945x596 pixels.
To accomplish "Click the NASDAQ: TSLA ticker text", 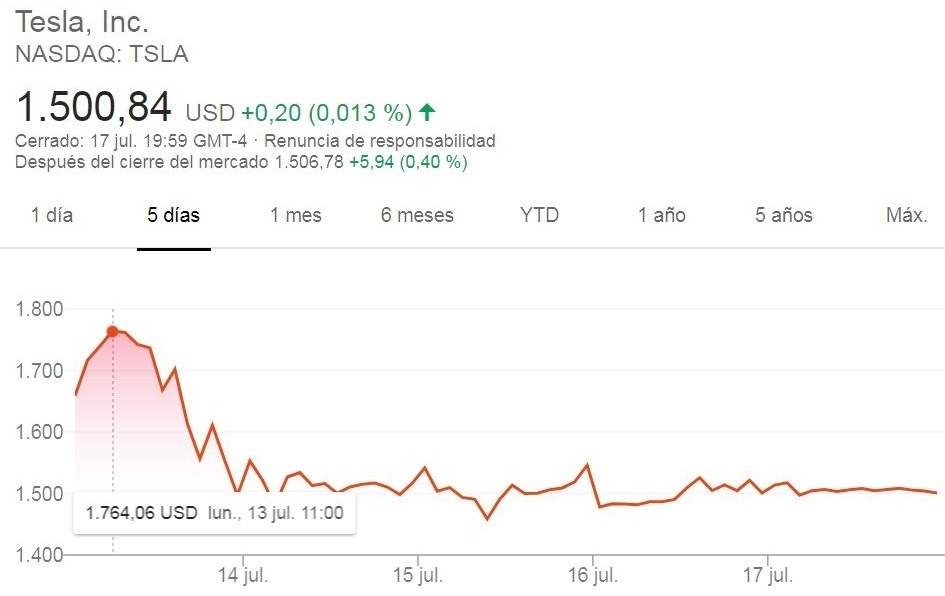I will click(x=101, y=54).
